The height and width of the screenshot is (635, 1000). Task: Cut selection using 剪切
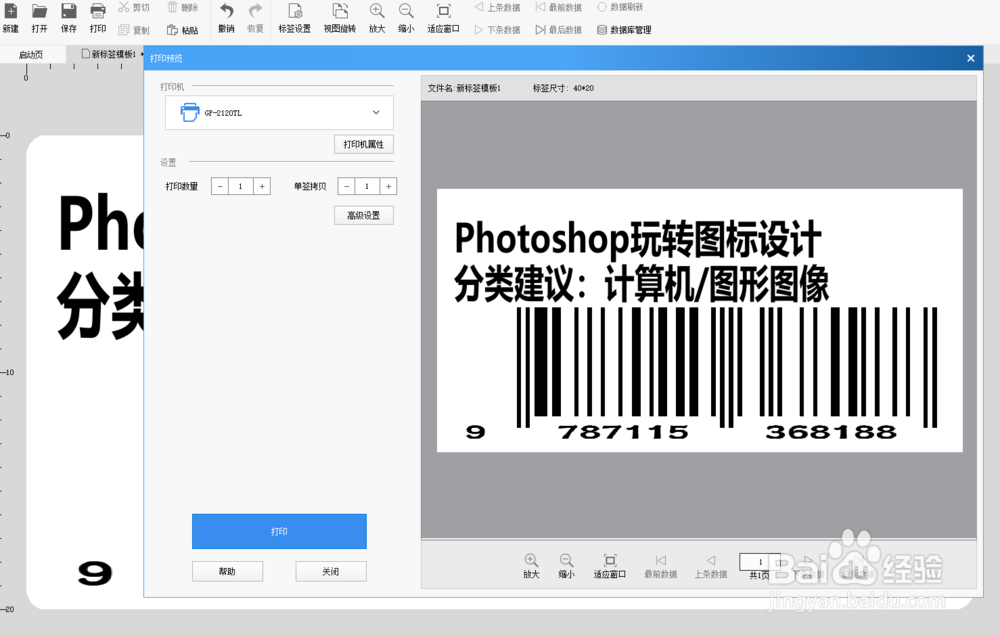(134, 8)
